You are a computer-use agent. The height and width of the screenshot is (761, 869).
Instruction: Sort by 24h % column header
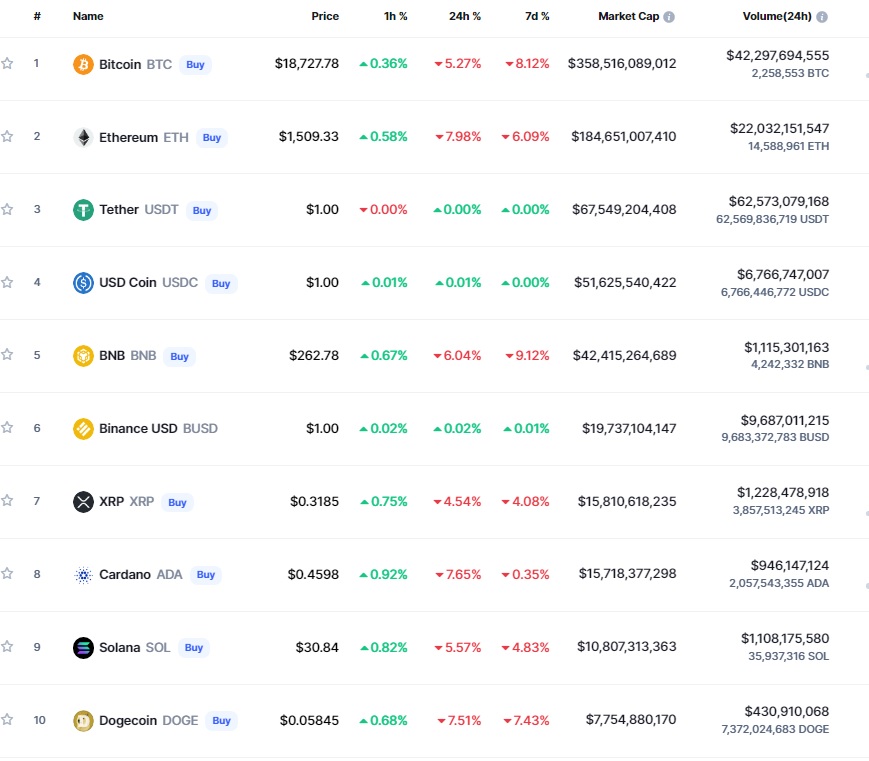(464, 16)
